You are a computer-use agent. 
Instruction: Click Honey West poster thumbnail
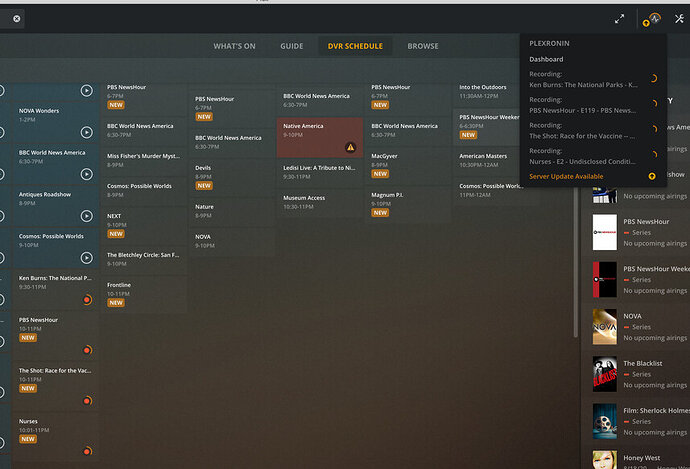605,460
